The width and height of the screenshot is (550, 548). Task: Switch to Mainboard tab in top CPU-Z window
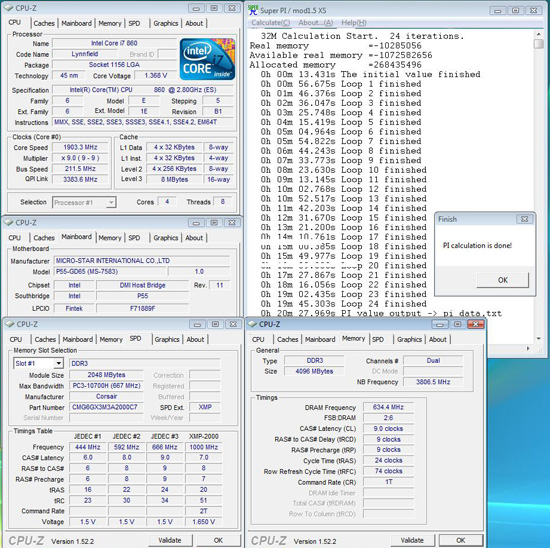point(76,24)
